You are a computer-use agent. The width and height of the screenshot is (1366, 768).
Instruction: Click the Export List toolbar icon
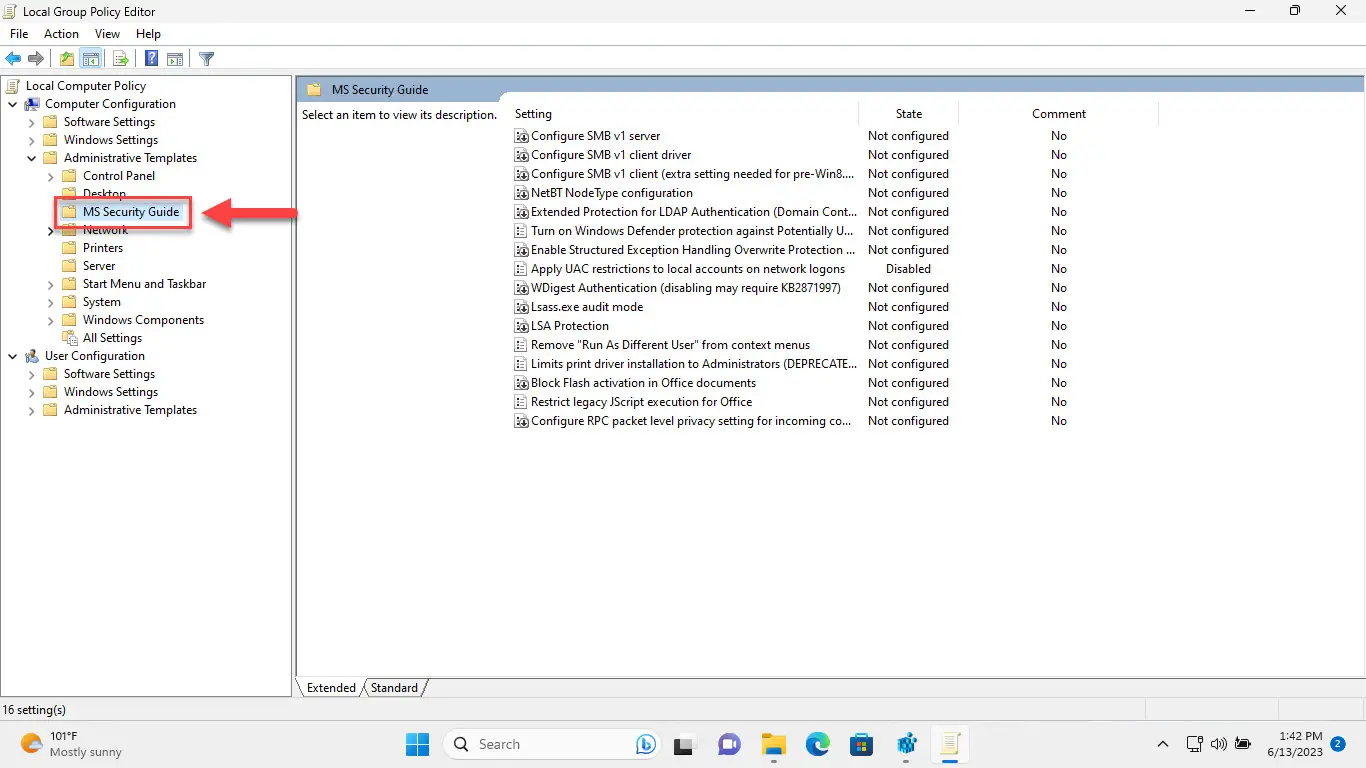(120, 59)
